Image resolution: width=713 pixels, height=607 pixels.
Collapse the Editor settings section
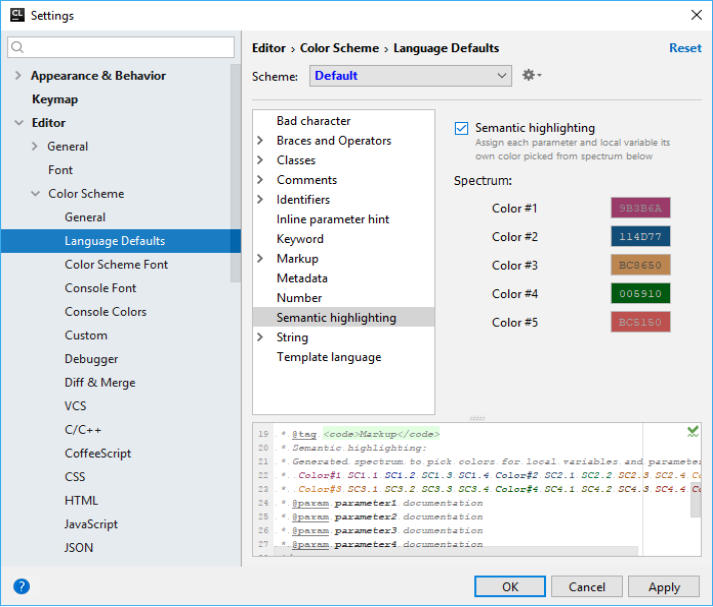[18, 123]
